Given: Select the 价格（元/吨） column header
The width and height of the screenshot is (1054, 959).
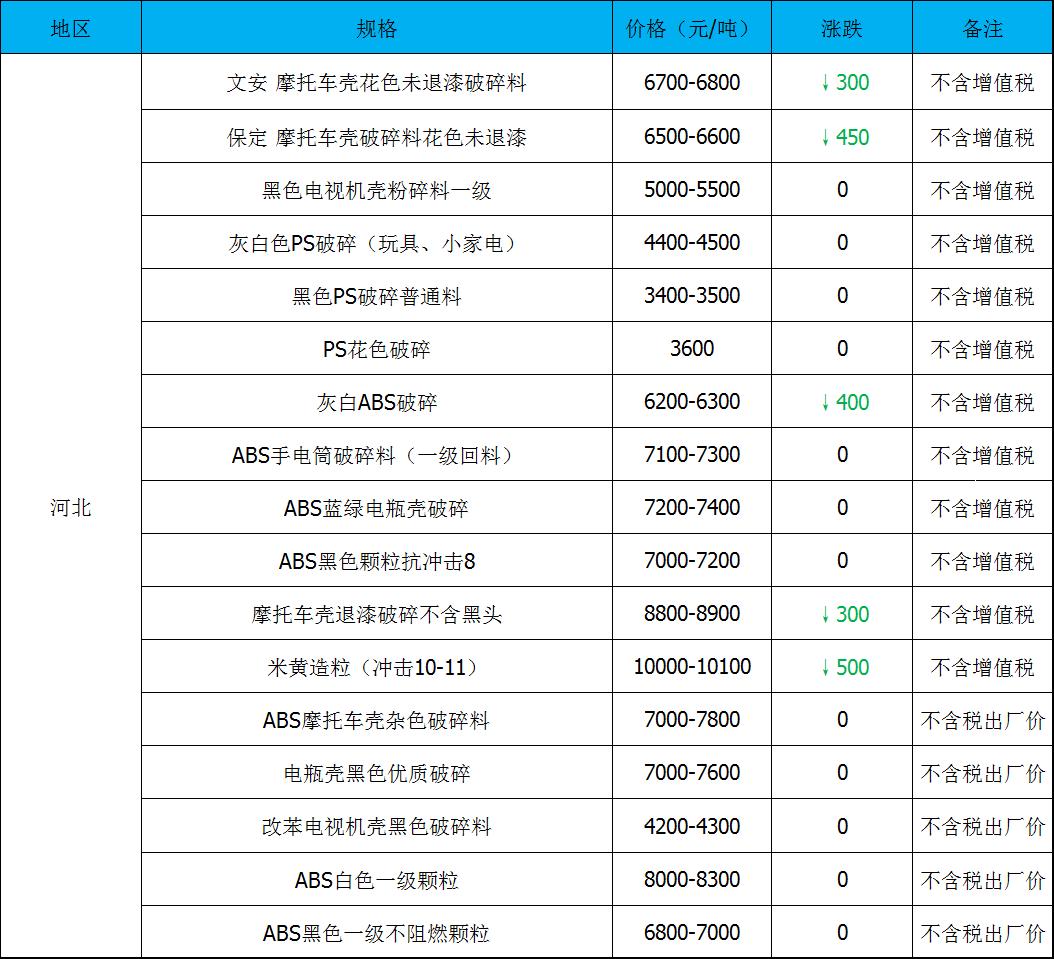Looking at the screenshot, I should (x=692, y=29).
